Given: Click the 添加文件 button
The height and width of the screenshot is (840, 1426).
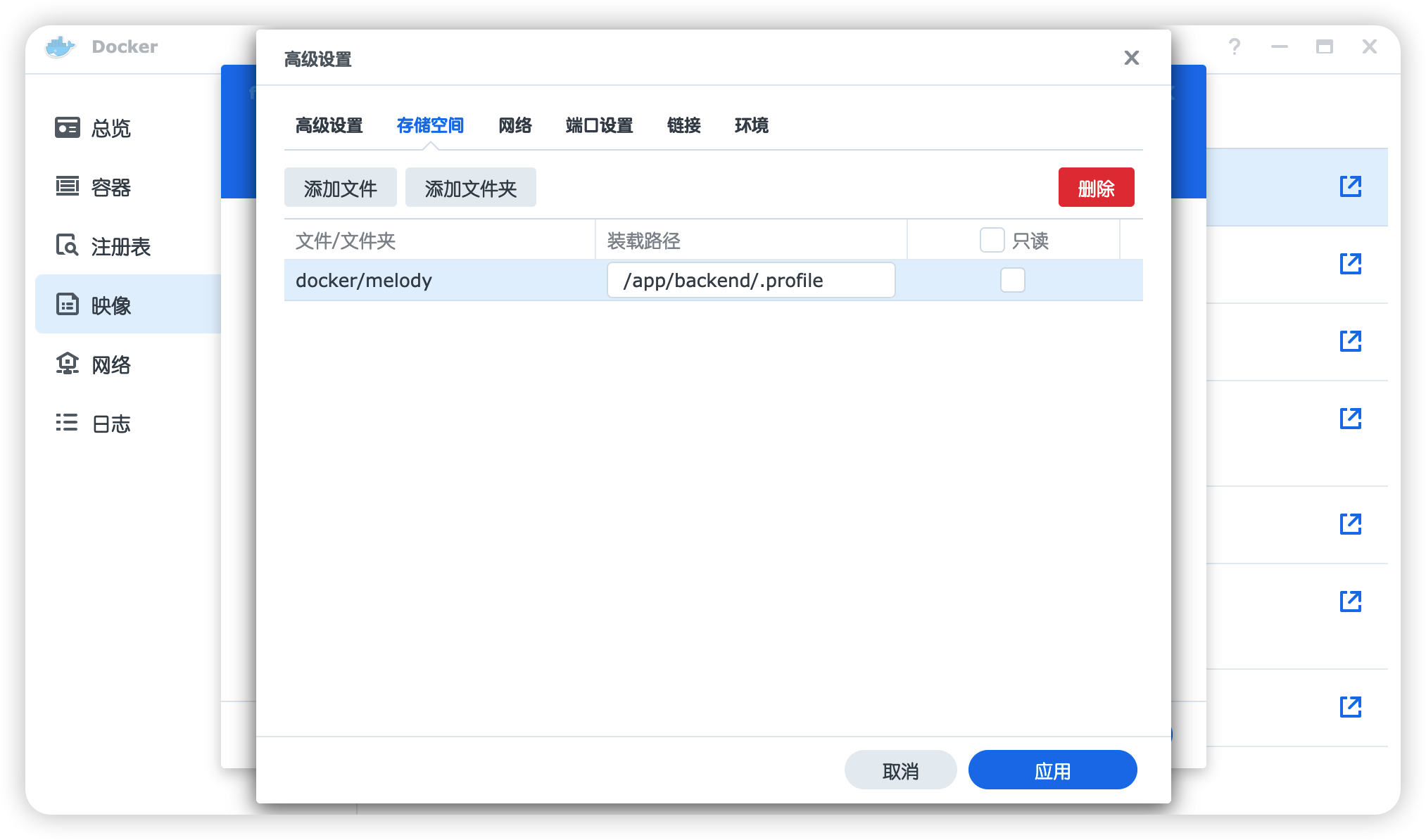Looking at the screenshot, I should (x=341, y=187).
